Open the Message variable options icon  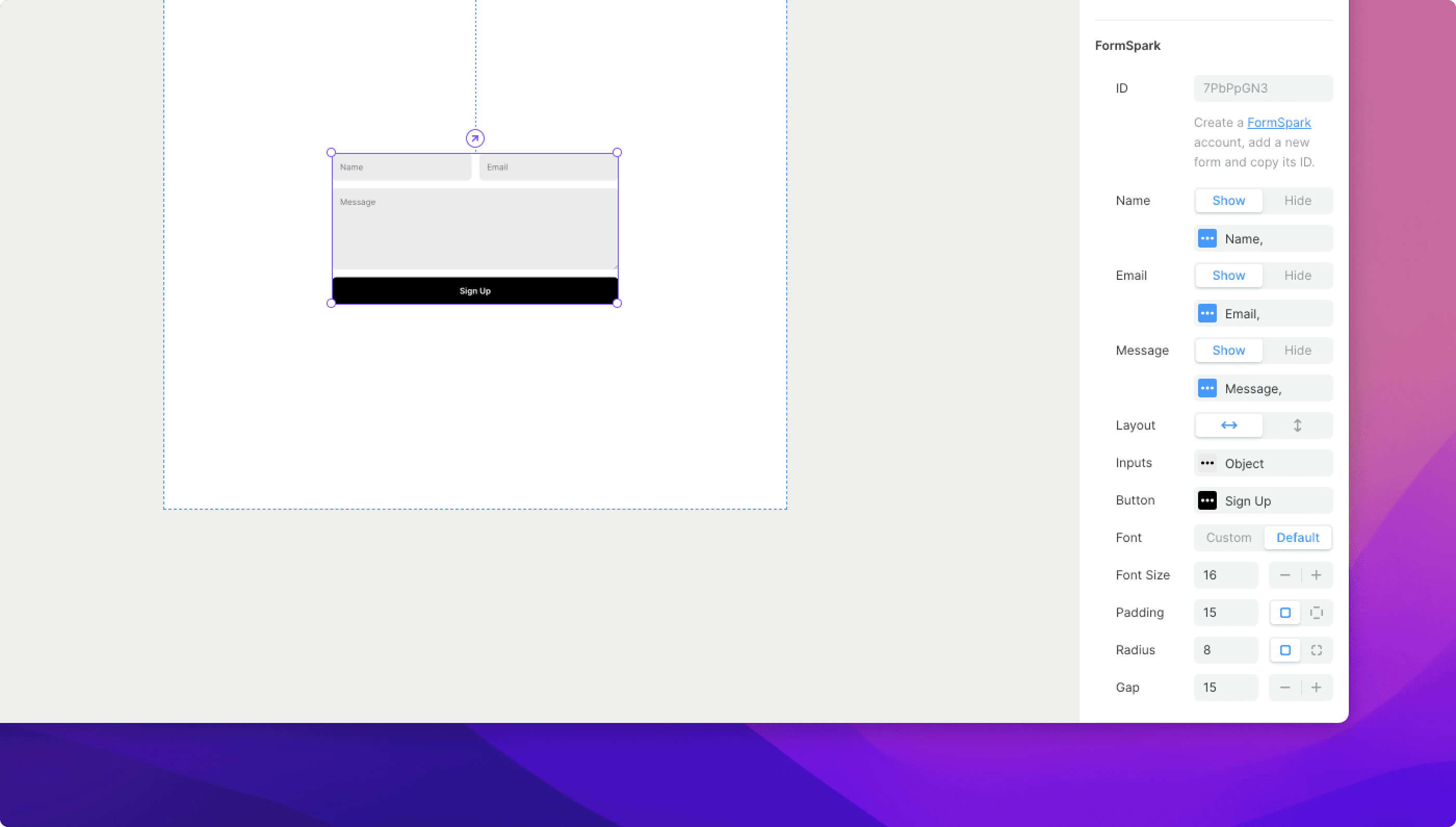click(1207, 388)
